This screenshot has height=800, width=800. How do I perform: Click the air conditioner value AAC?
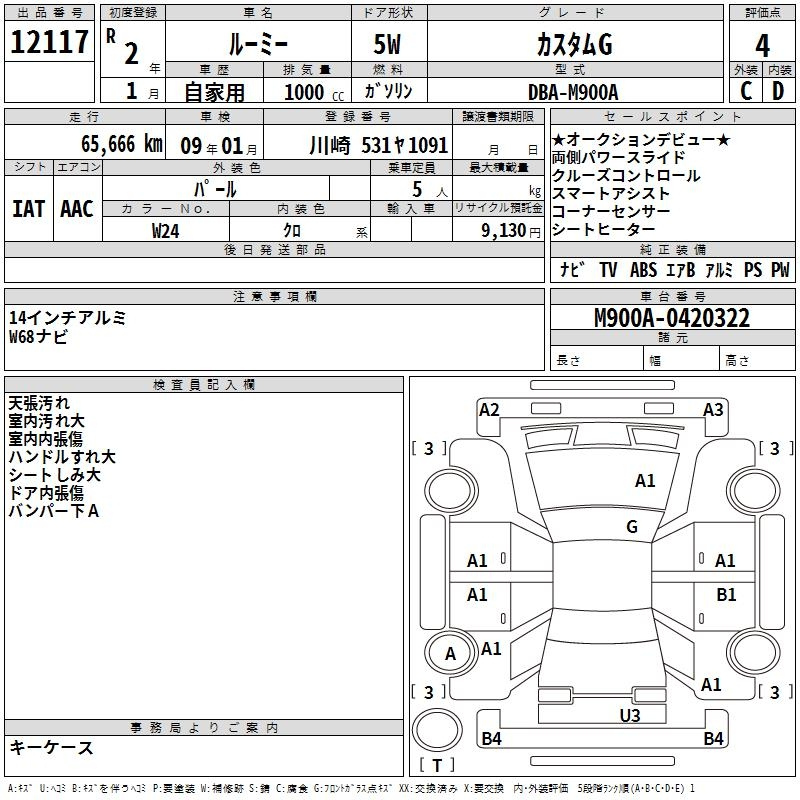point(77,209)
